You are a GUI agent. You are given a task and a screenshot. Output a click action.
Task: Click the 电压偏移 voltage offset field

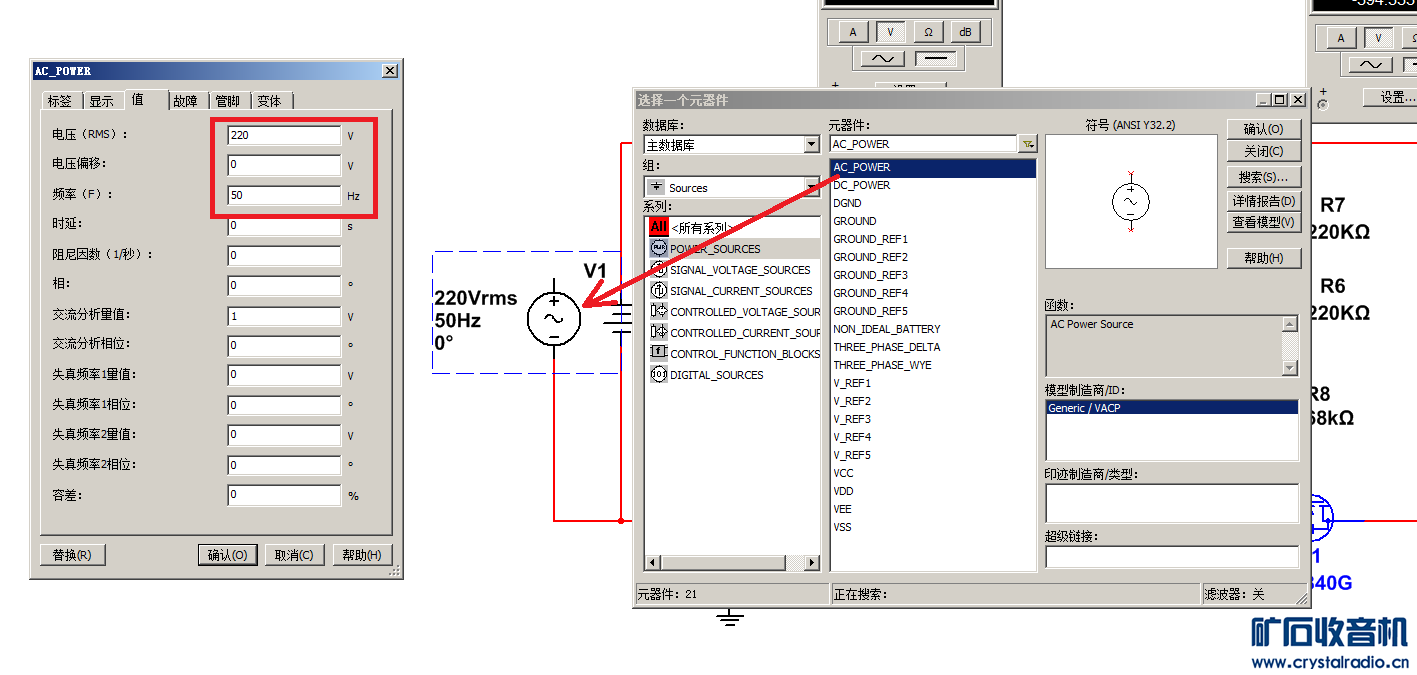[x=284, y=165]
